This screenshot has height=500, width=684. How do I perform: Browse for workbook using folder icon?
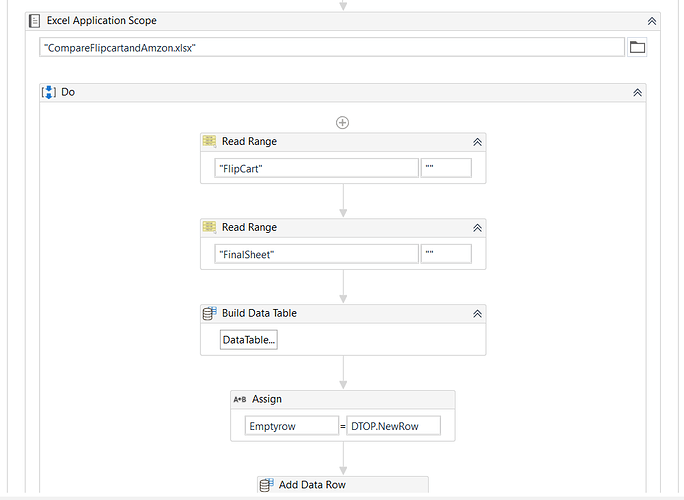(x=637, y=47)
